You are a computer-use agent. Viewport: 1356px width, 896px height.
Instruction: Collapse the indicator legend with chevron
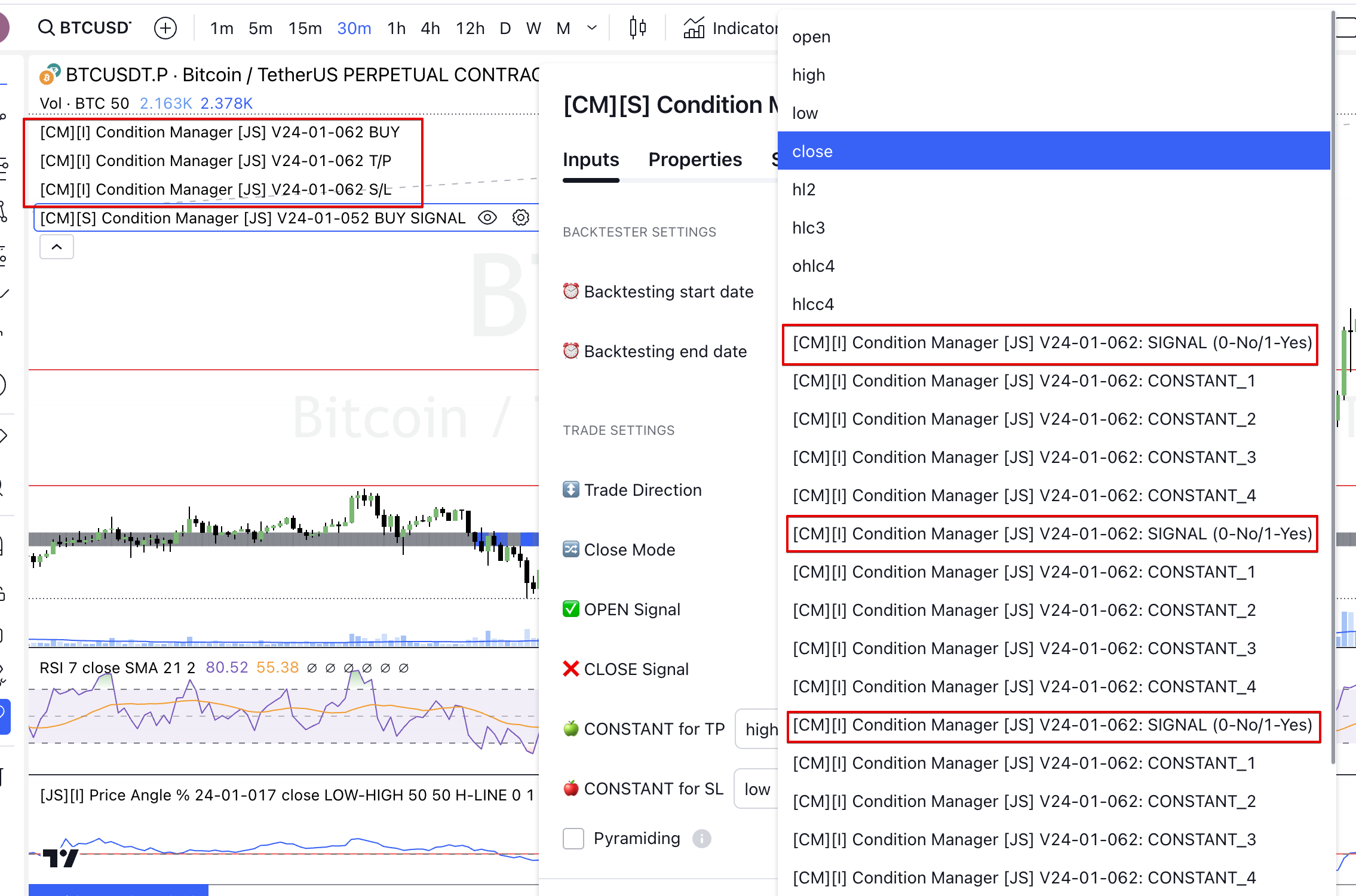point(57,247)
